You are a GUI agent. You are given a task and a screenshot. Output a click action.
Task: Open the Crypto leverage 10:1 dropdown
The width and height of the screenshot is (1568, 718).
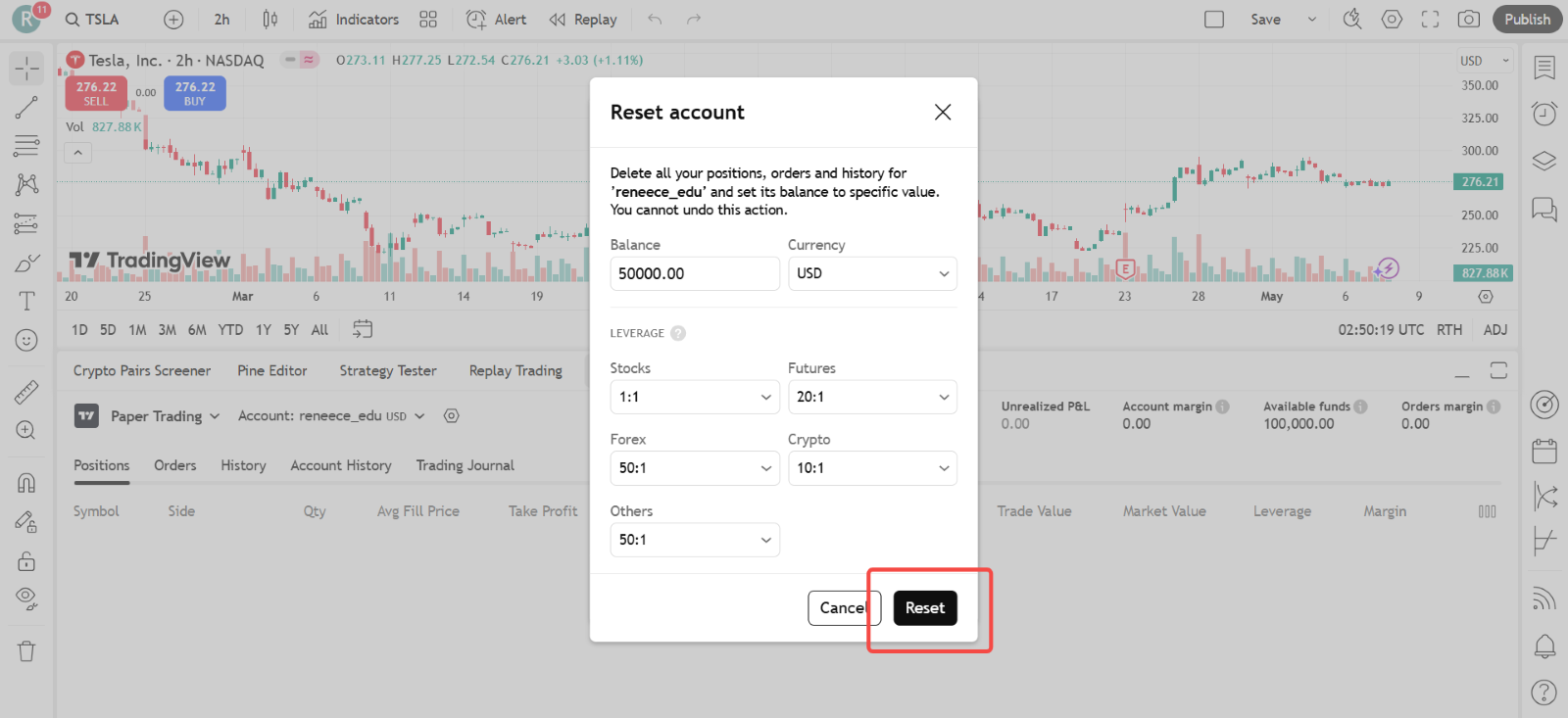871,468
